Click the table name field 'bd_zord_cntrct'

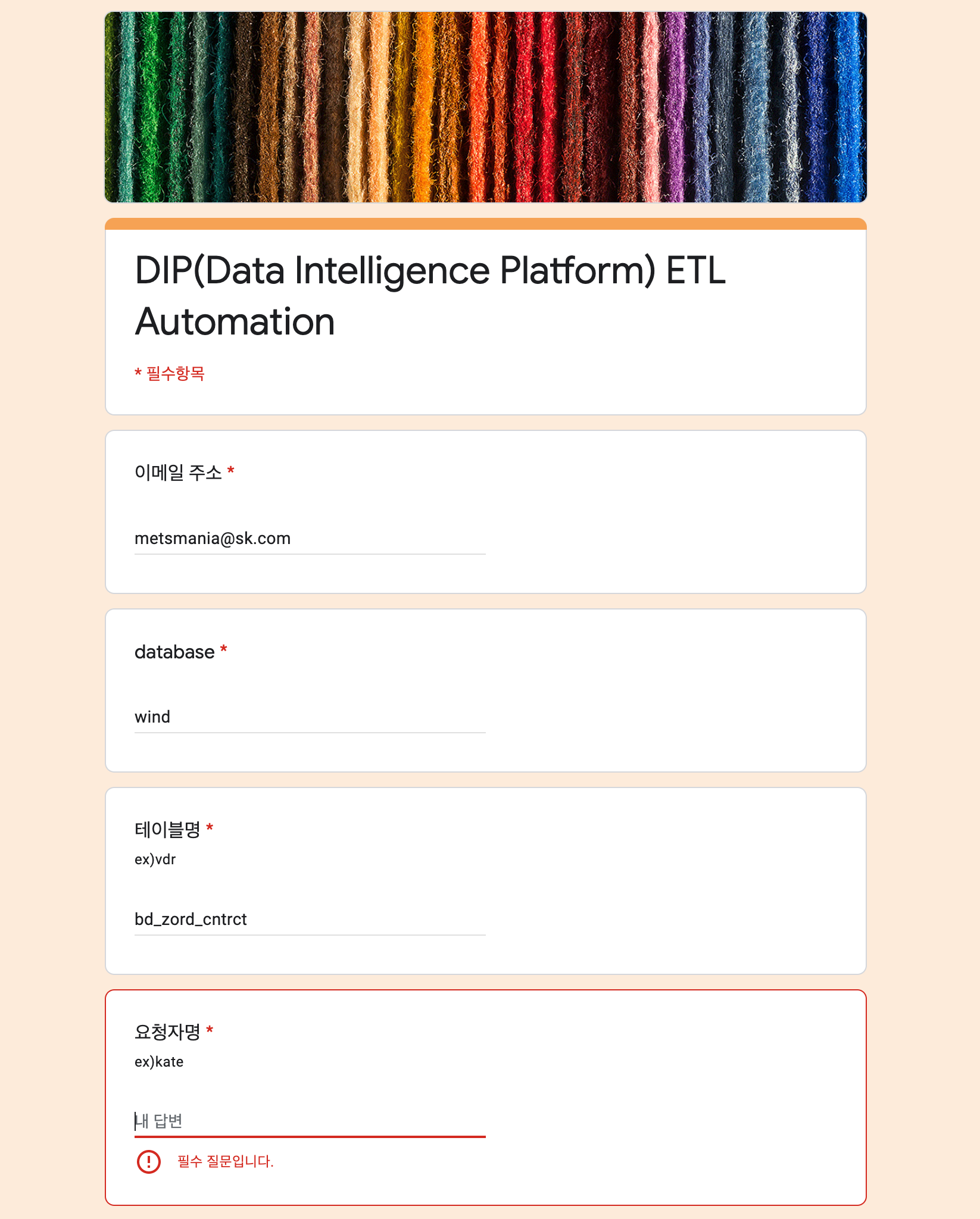pyautogui.click(x=310, y=920)
